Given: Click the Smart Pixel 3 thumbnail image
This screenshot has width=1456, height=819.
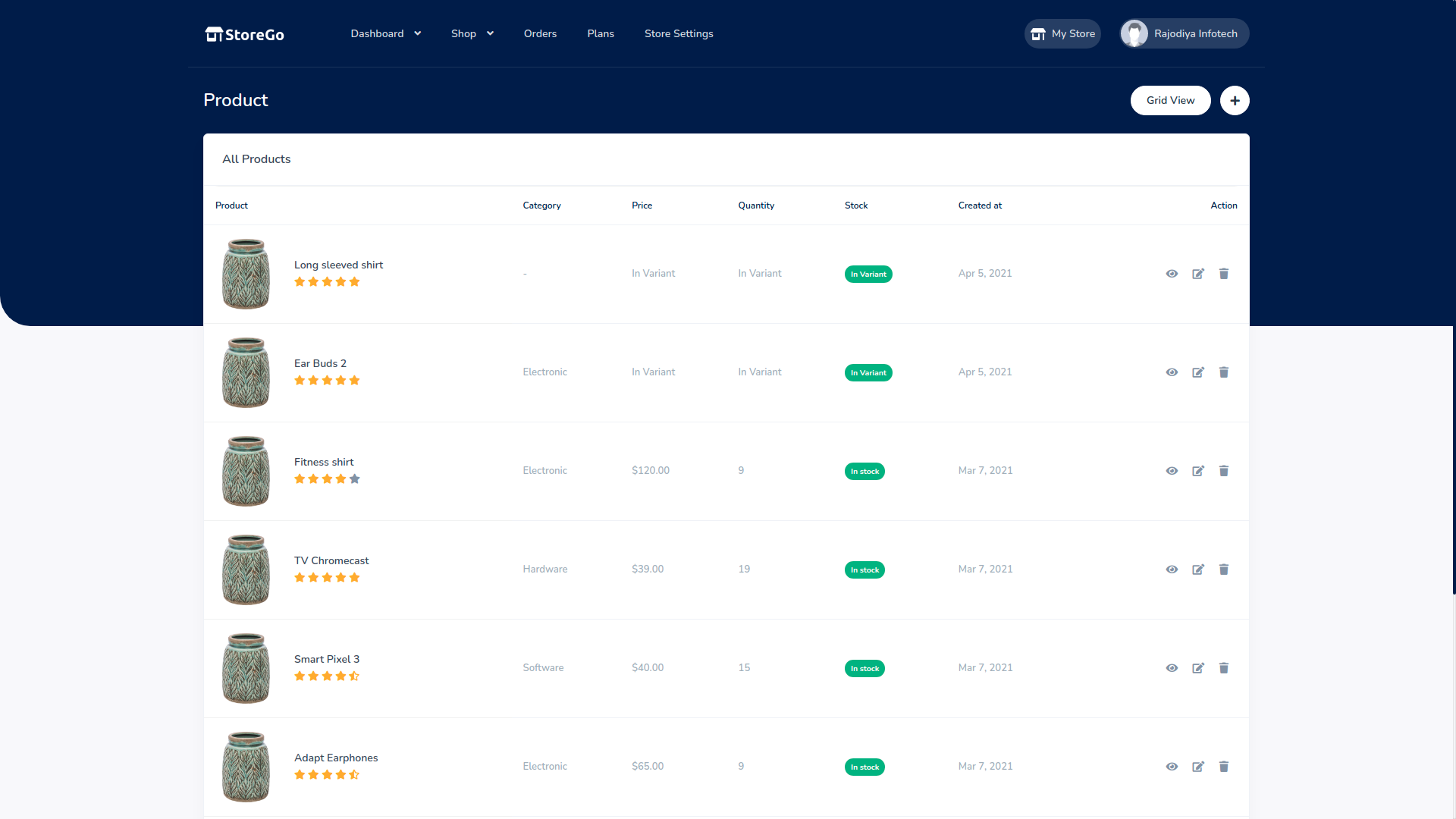Looking at the screenshot, I should tap(246, 668).
